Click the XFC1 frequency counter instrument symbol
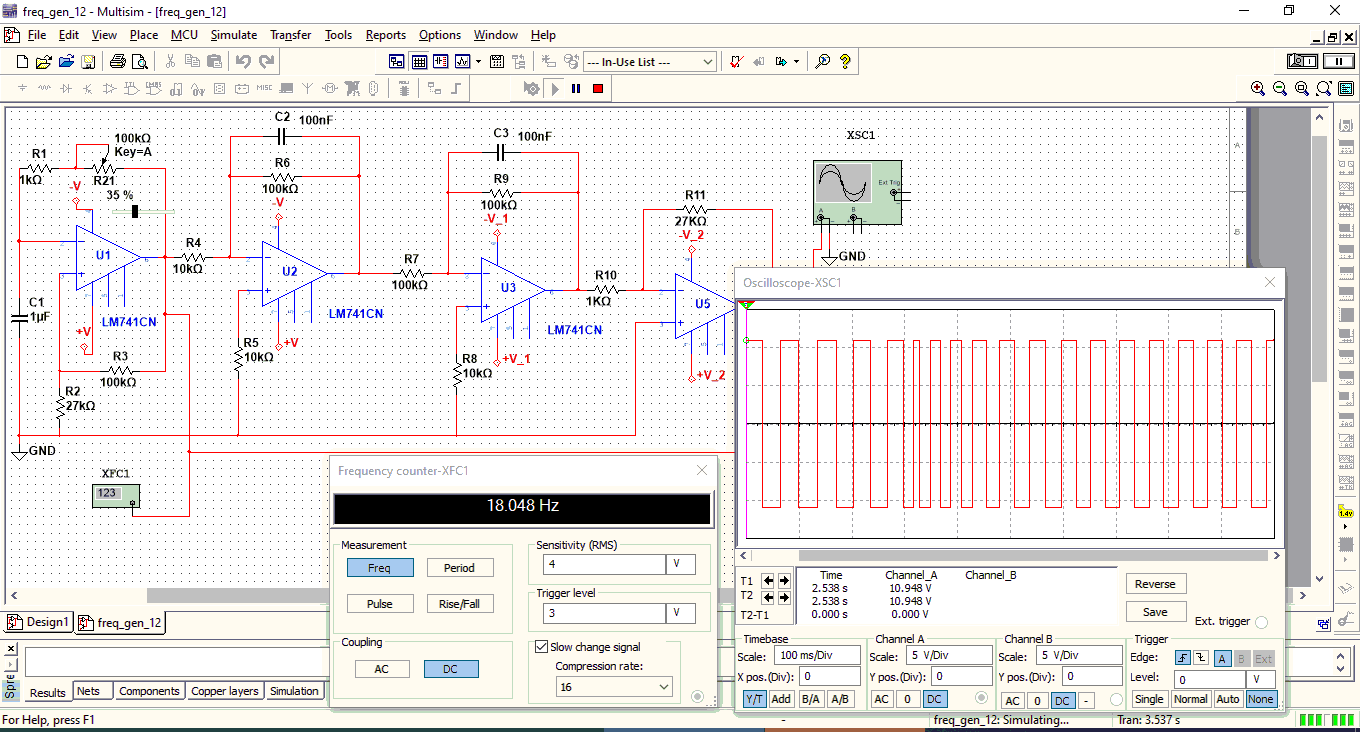 pyautogui.click(x=116, y=494)
